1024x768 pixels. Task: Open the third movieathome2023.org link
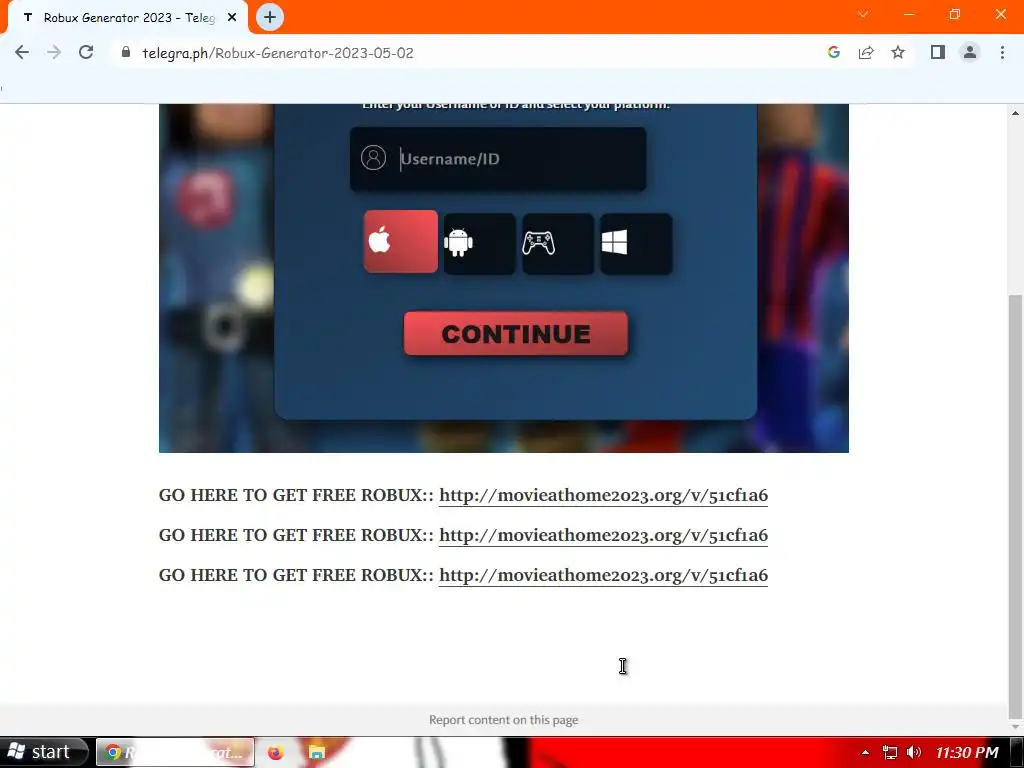click(x=603, y=575)
